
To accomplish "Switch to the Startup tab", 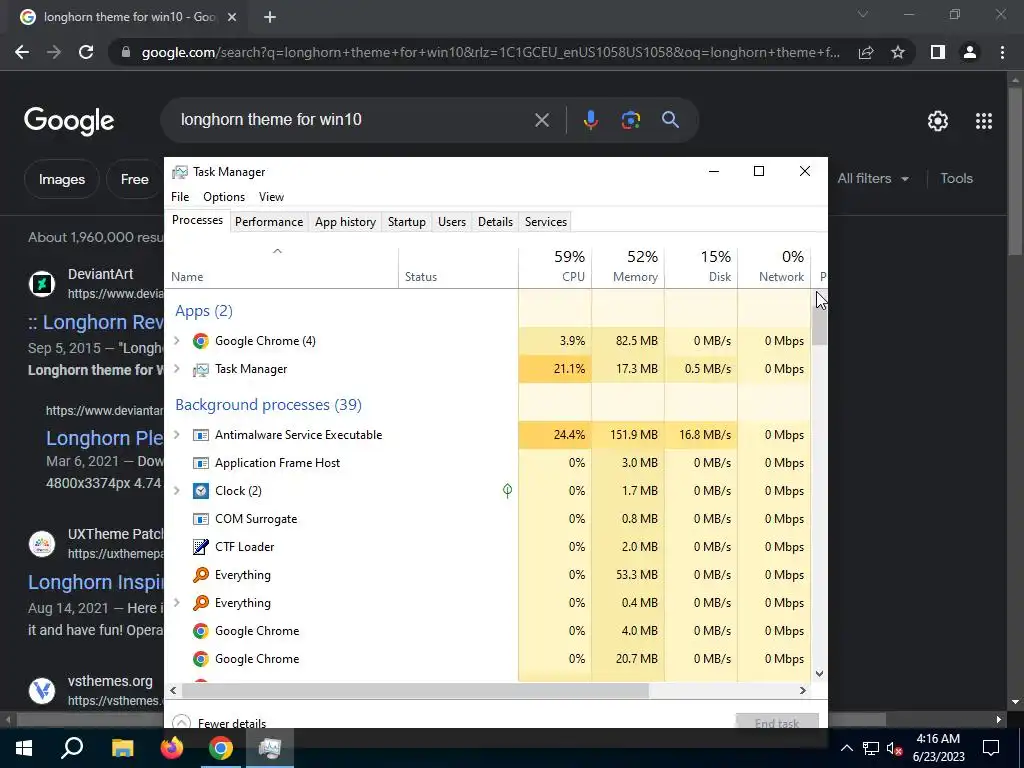I will 407,221.
